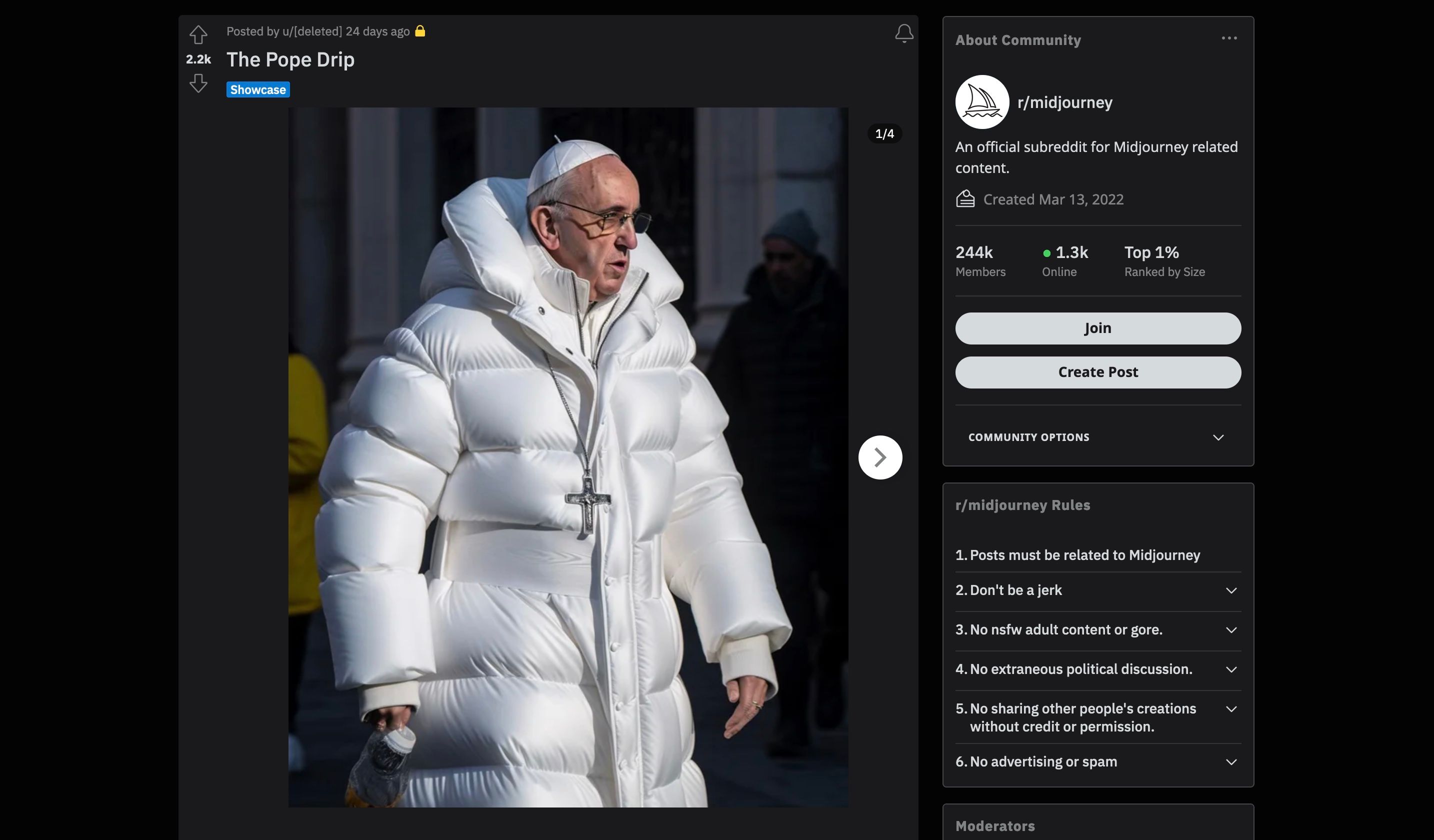Click the notification bell icon

click(903, 33)
